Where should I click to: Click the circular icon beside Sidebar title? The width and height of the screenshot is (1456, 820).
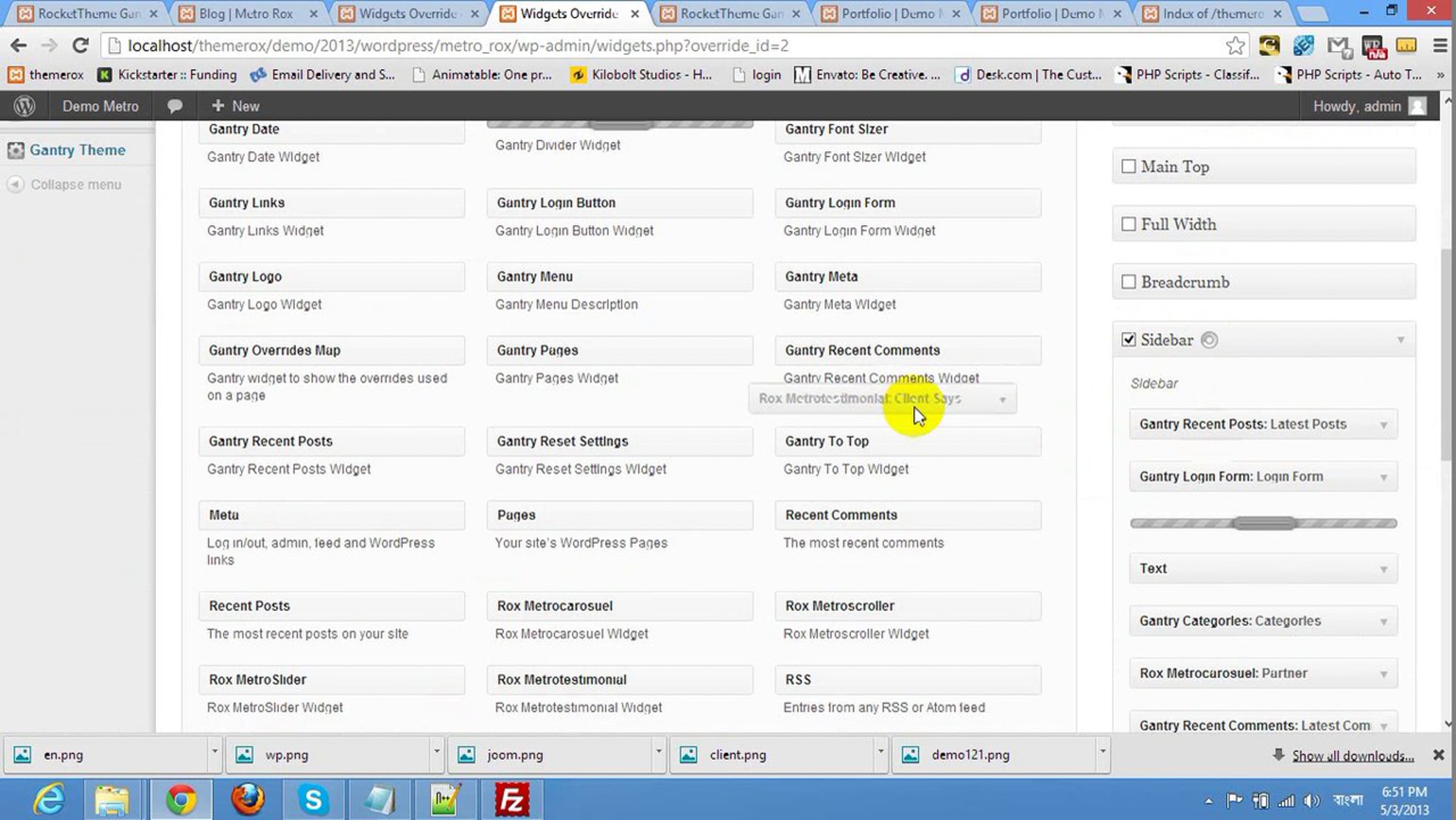(1209, 340)
